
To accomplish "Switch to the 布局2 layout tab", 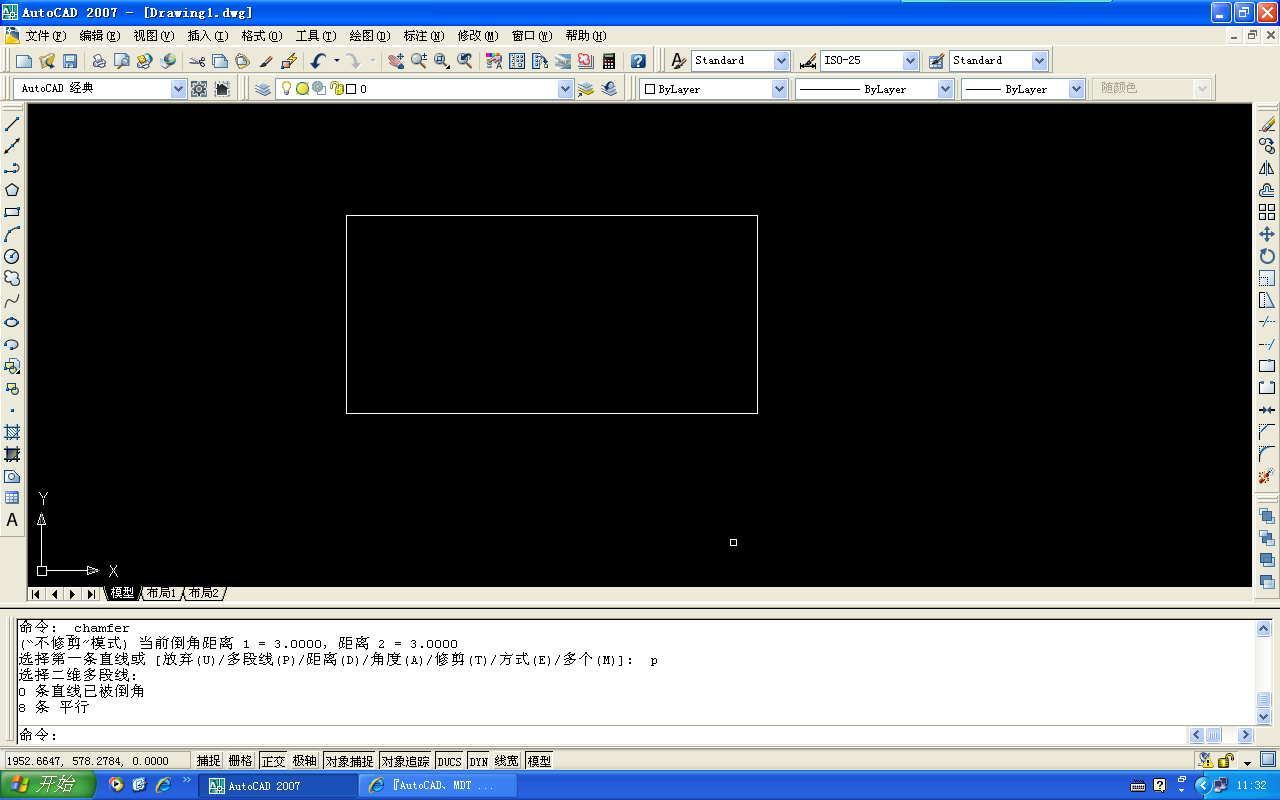I will pyautogui.click(x=203, y=593).
